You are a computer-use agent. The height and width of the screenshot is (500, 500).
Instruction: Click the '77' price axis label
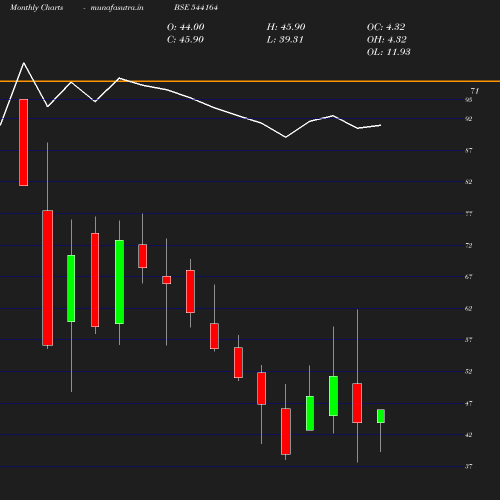pyautogui.click(x=469, y=214)
